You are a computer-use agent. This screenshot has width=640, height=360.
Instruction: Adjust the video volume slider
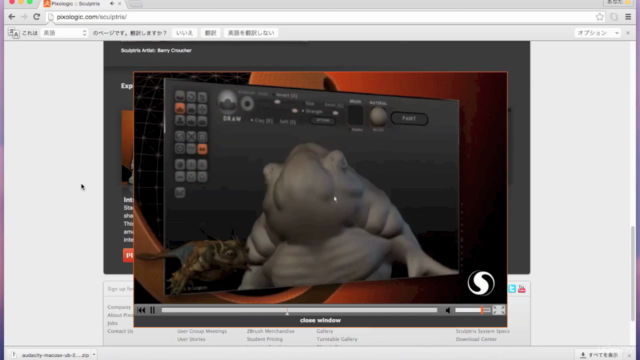coord(473,310)
